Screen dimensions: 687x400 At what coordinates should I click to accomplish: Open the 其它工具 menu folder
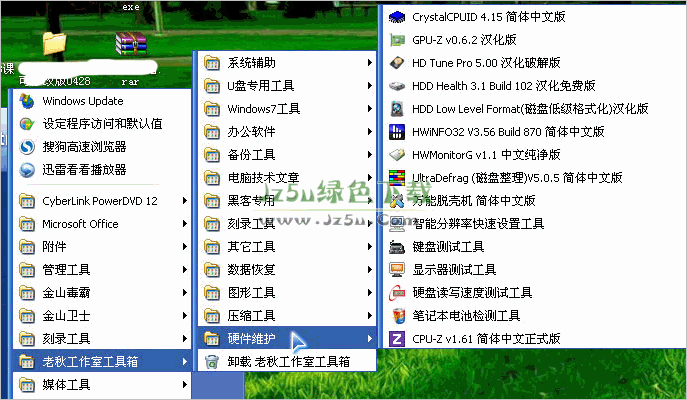click(x=287, y=247)
